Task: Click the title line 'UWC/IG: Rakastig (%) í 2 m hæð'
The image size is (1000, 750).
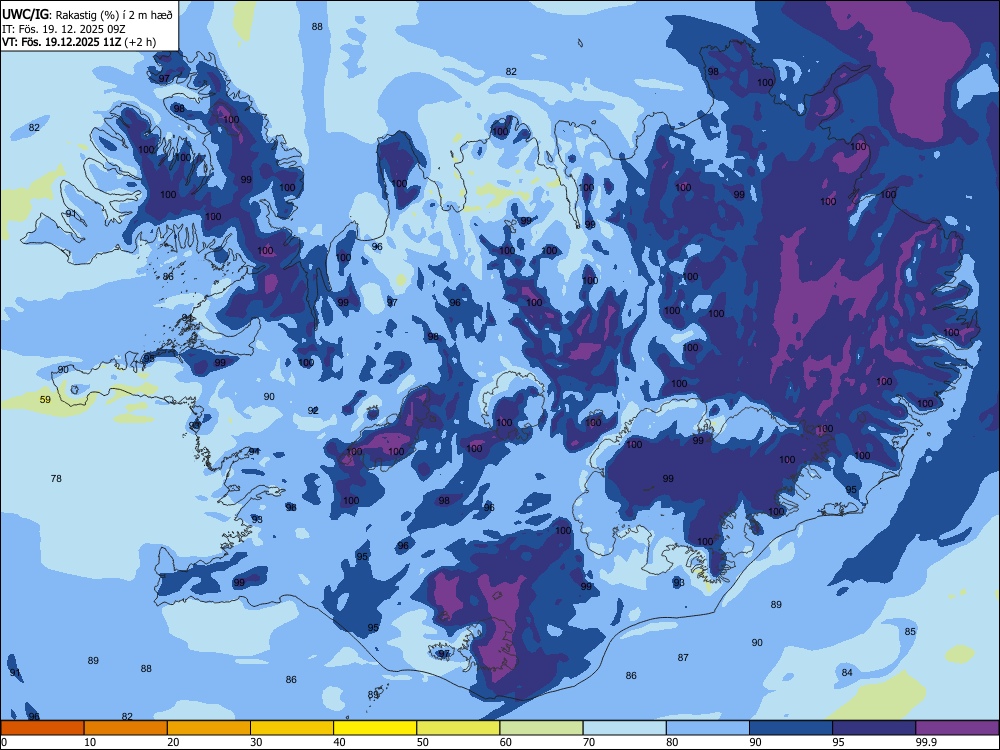Action: pyautogui.click(x=87, y=14)
